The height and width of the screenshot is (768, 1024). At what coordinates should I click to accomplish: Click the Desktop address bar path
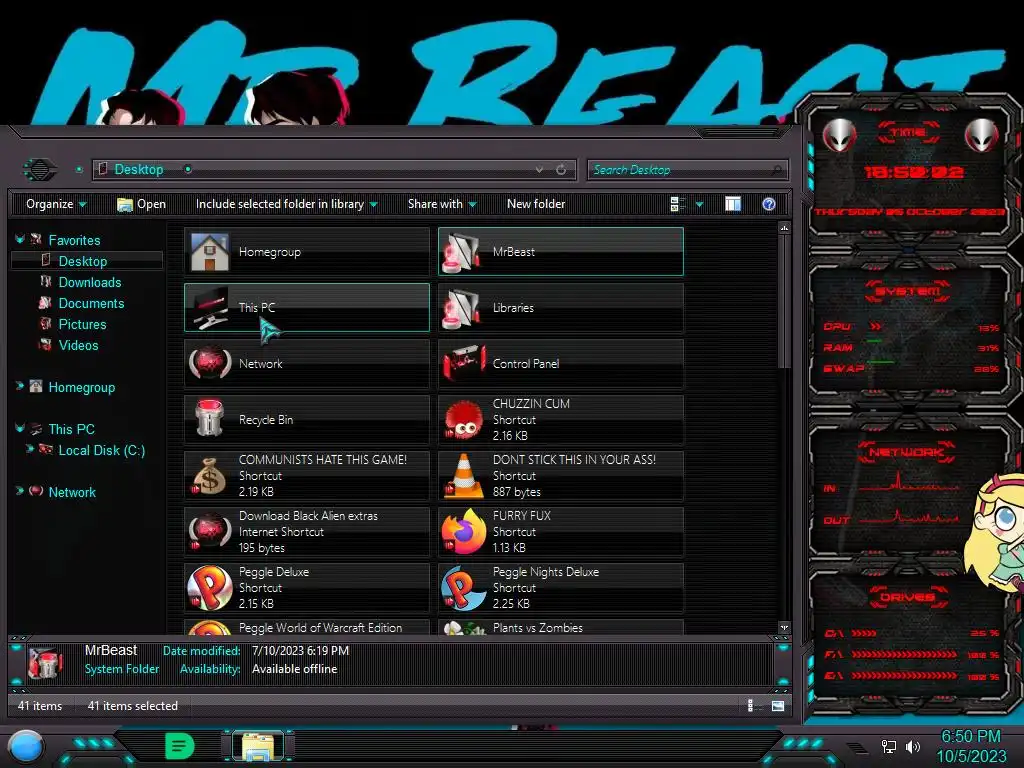pos(139,170)
